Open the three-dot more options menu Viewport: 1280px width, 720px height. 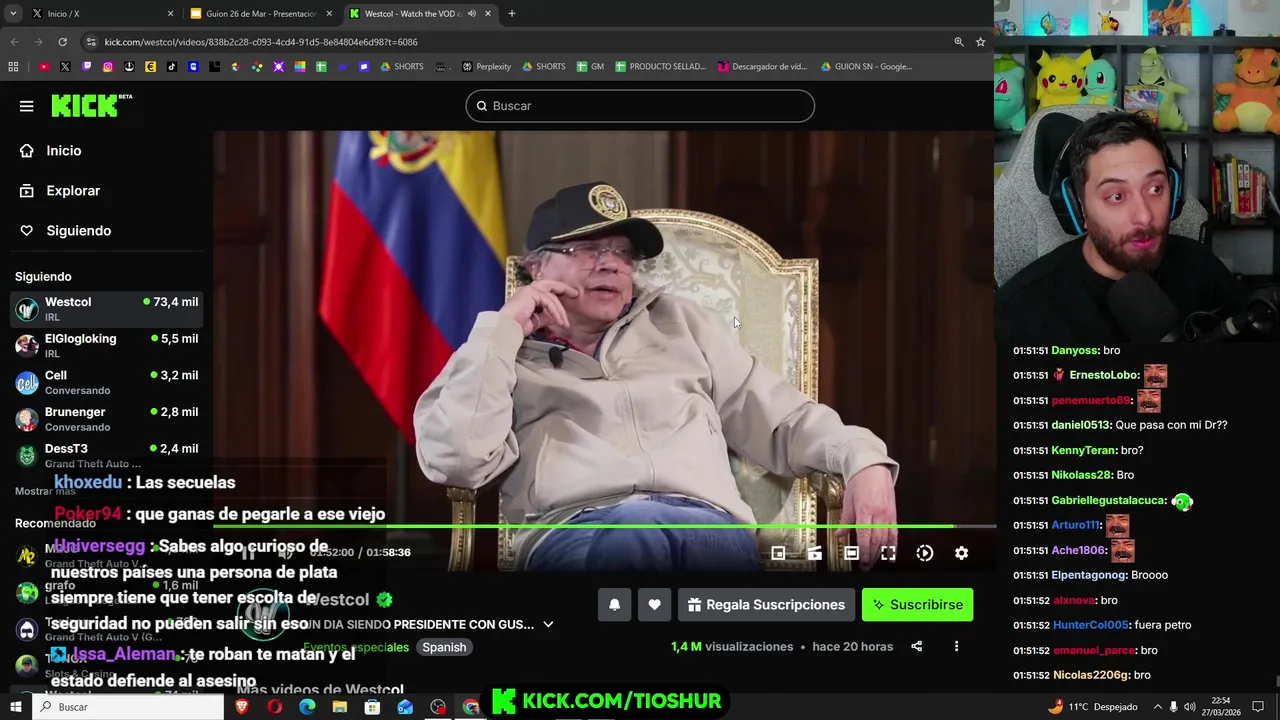tap(956, 647)
